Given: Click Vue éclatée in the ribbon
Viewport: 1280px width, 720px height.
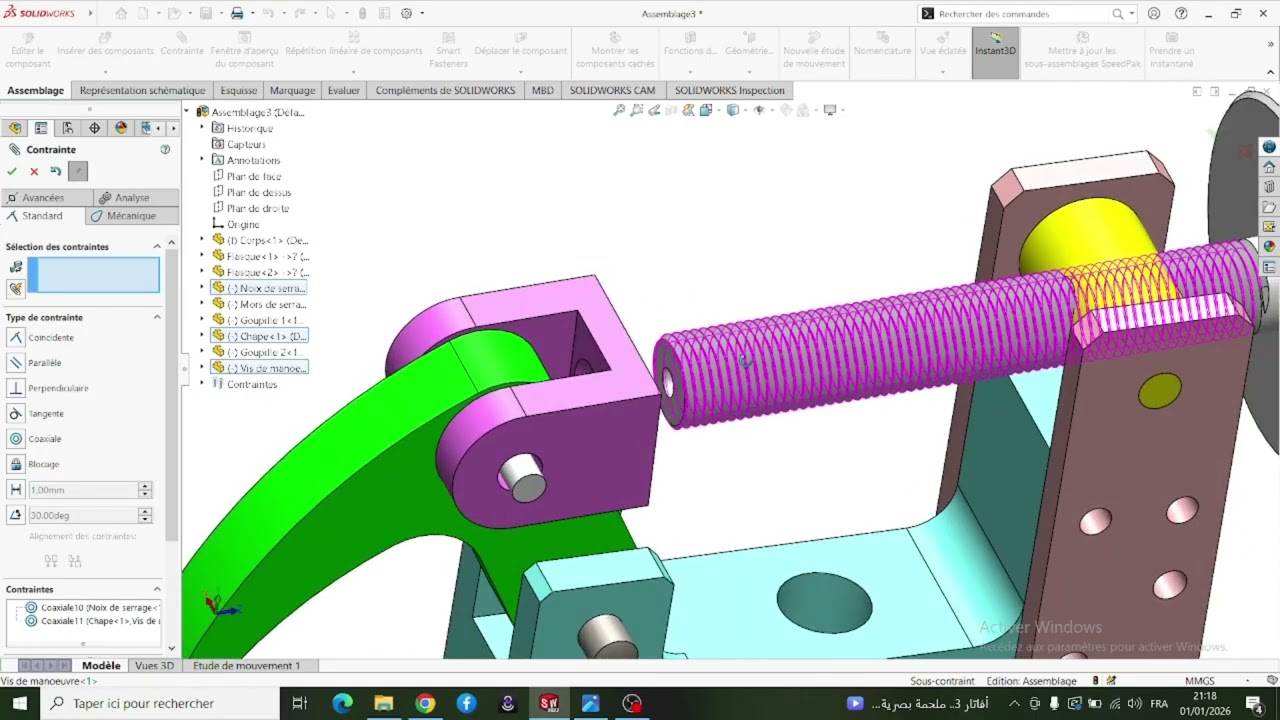Looking at the screenshot, I should pos(943,52).
